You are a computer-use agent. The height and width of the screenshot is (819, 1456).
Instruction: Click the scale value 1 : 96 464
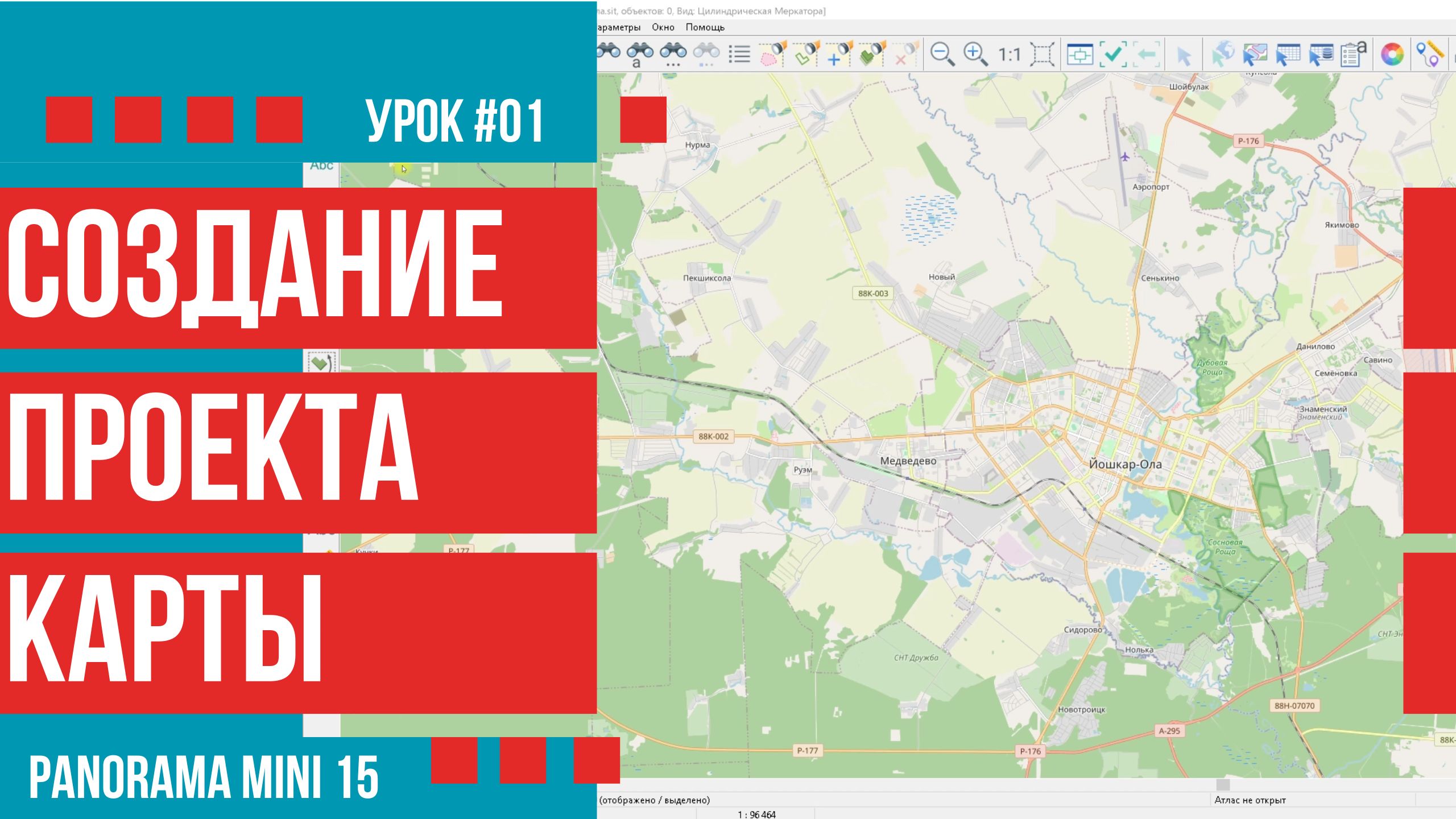(756, 814)
